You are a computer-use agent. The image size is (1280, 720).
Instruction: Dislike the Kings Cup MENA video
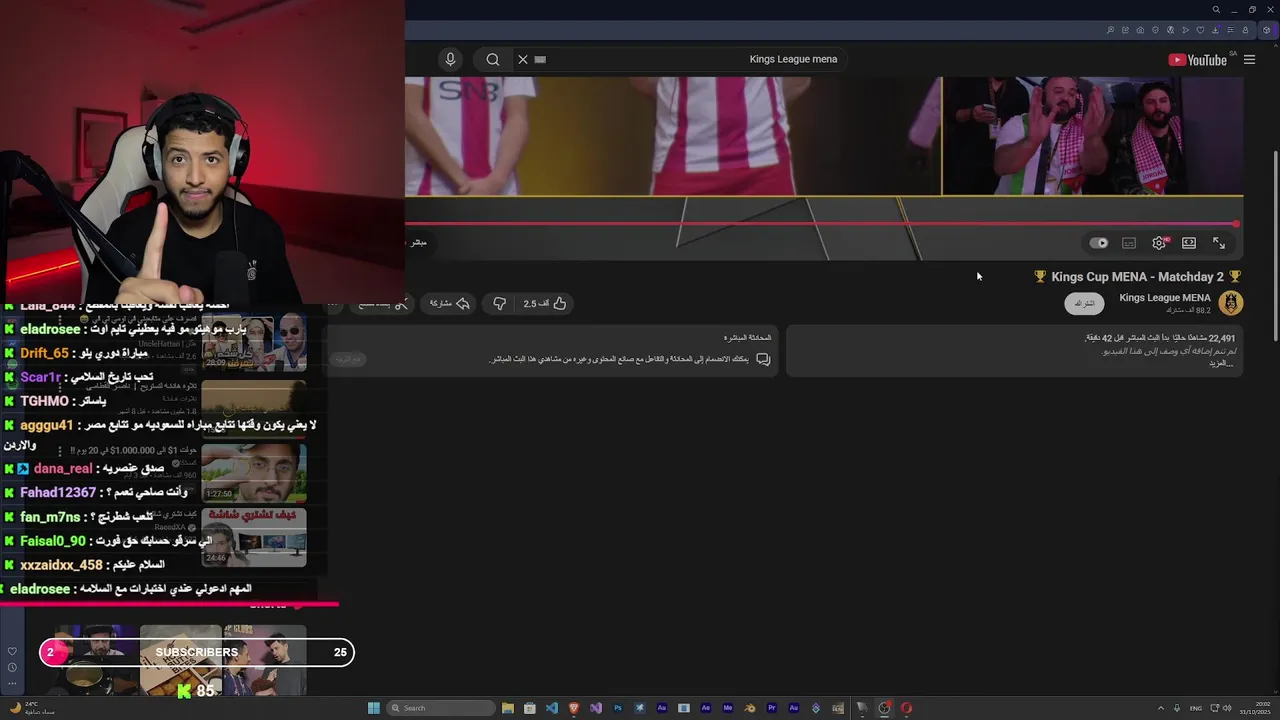pos(499,303)
